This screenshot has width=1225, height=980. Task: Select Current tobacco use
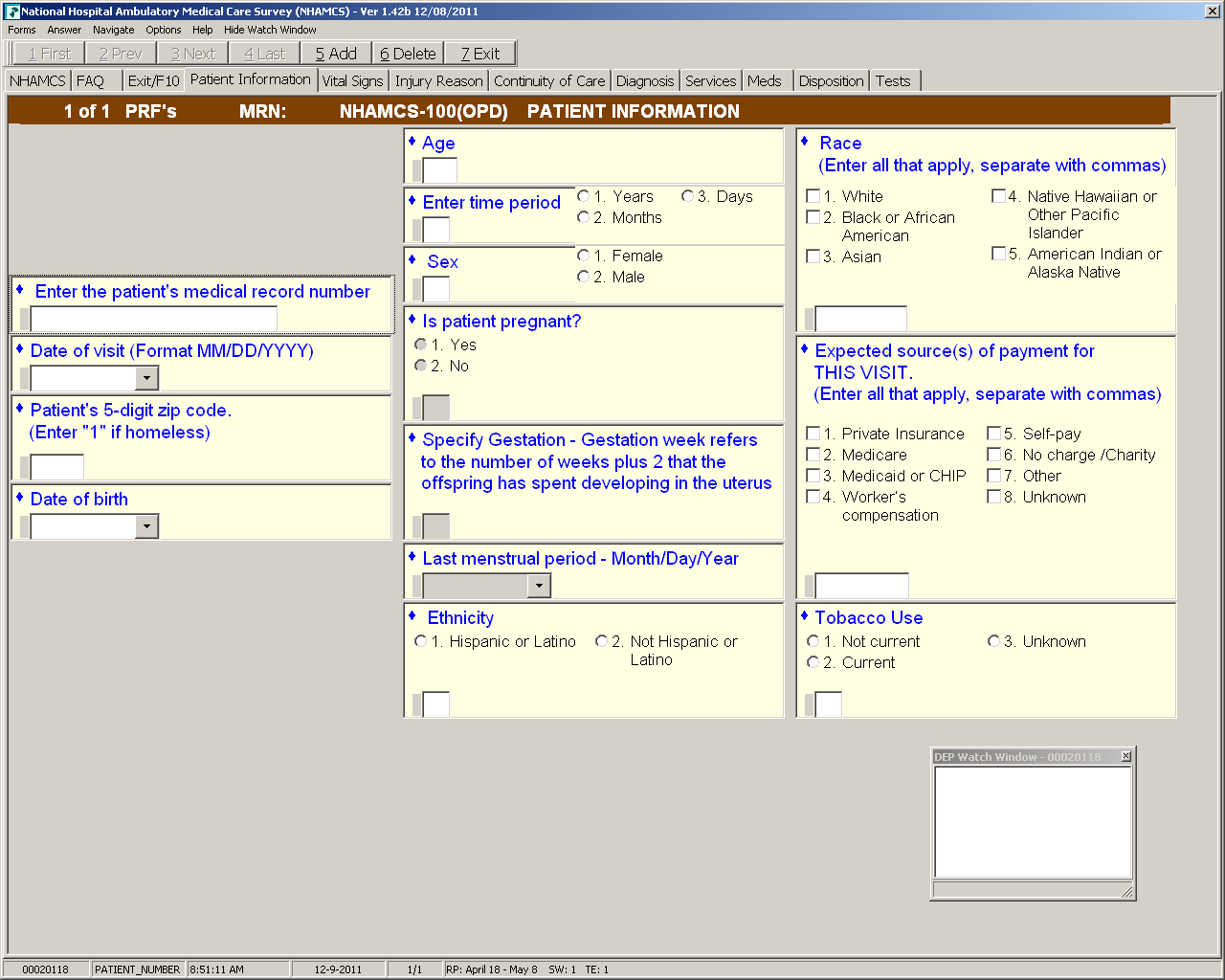pos(813,662)
